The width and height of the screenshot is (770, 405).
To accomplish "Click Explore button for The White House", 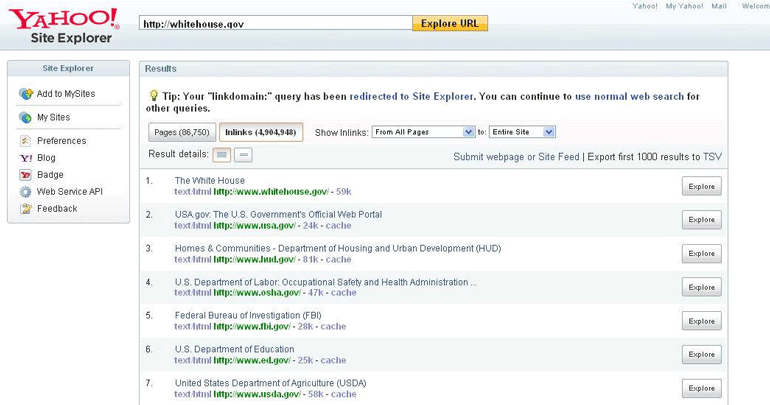I will (702, 187).
